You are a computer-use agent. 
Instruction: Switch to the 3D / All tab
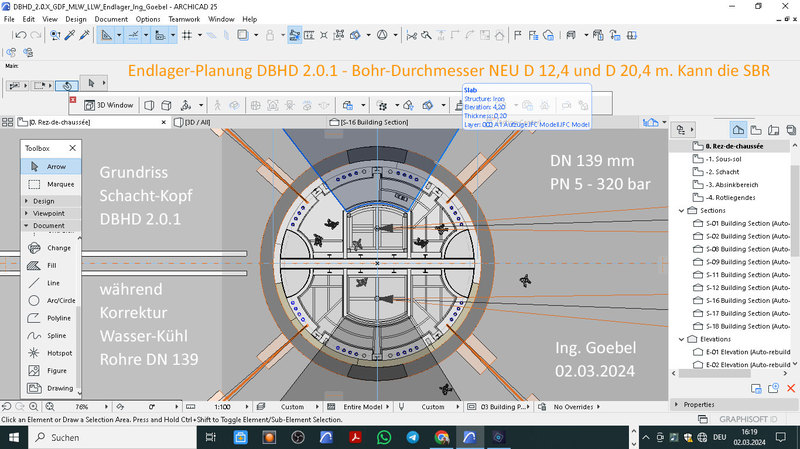(x=195, y=122)
